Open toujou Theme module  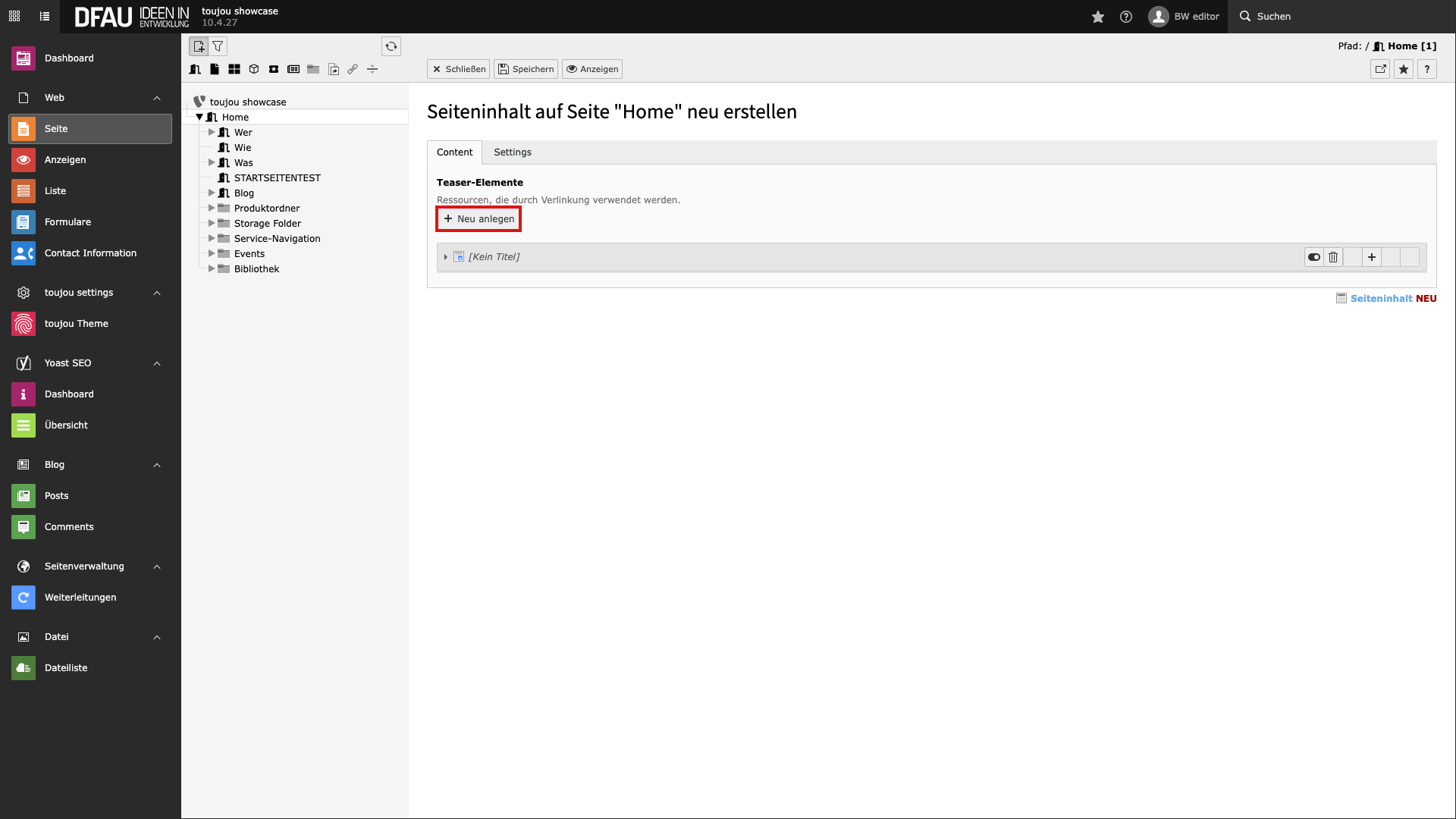tap(76, 324)
